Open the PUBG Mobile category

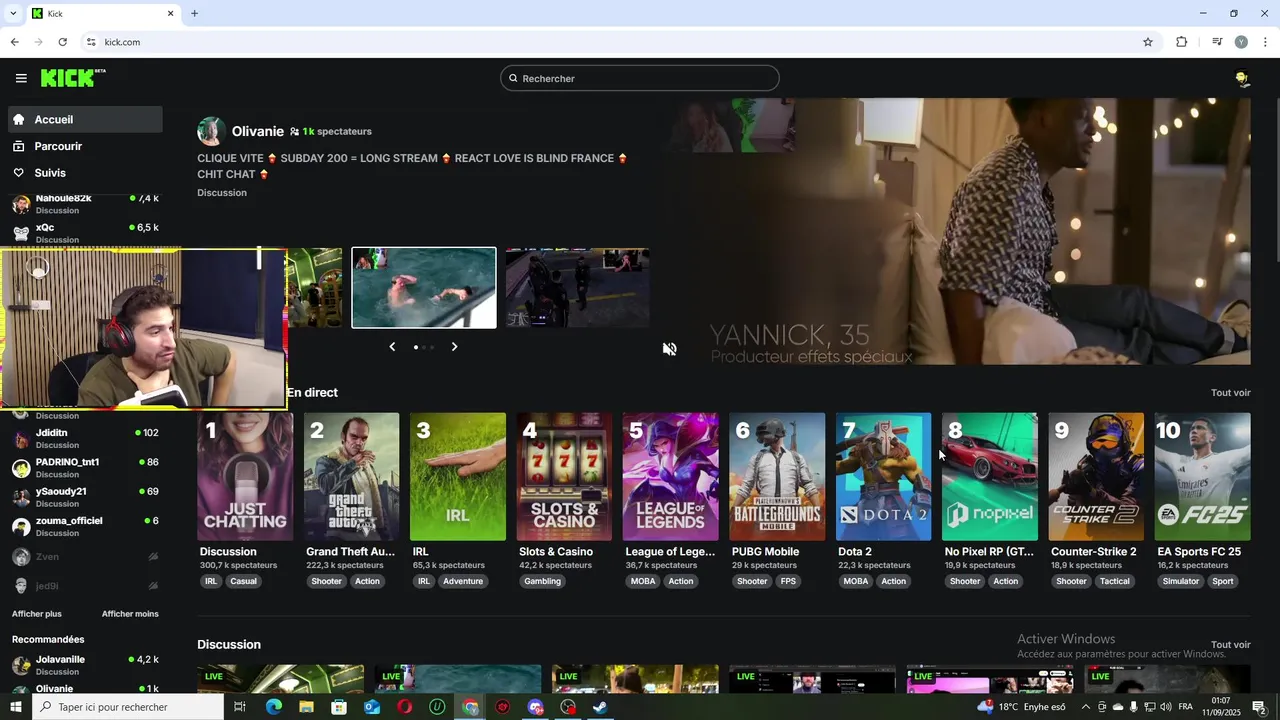coord(777,477)
